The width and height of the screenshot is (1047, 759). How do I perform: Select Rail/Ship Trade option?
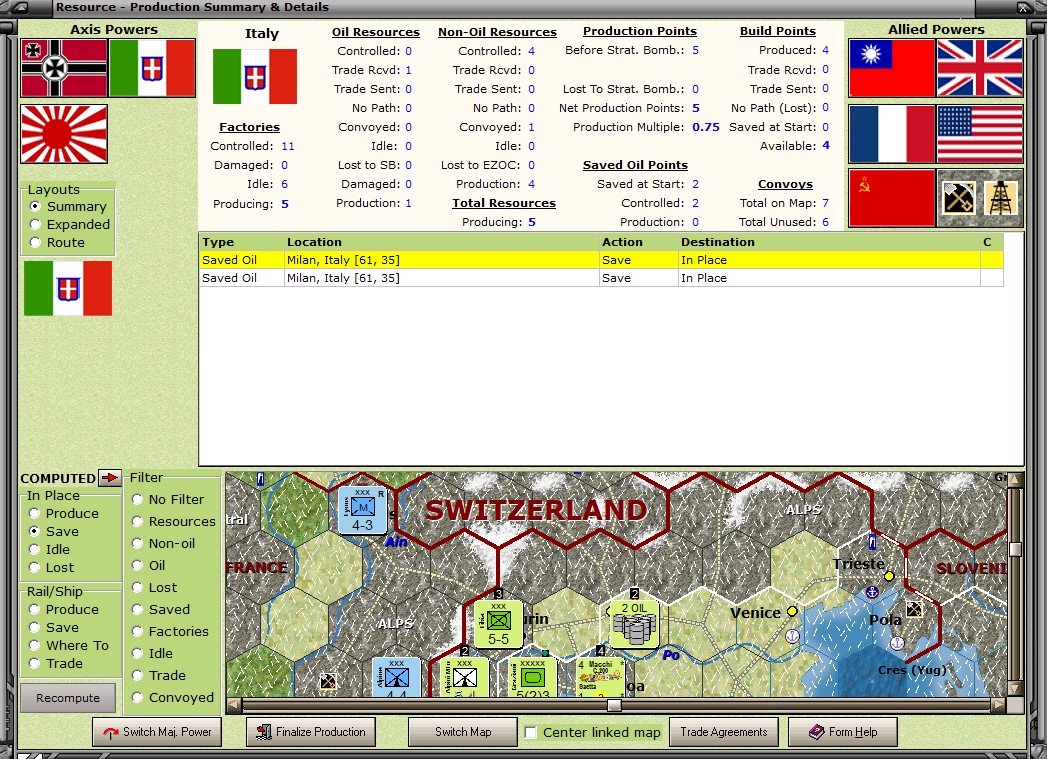pos(55,664)
